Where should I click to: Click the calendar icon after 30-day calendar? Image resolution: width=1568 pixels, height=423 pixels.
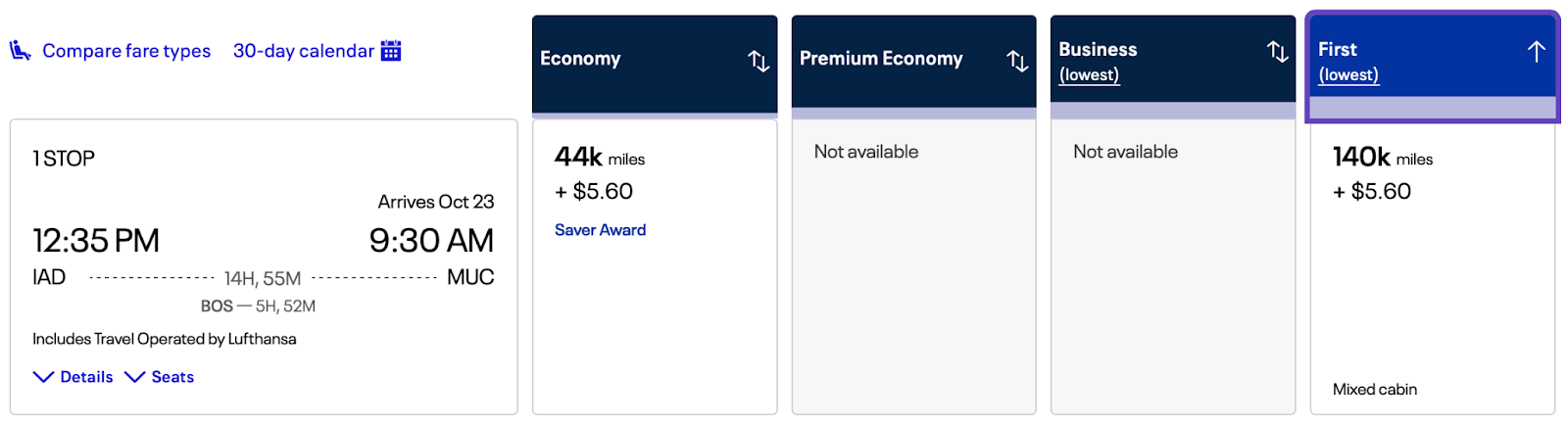coord(391,50)
